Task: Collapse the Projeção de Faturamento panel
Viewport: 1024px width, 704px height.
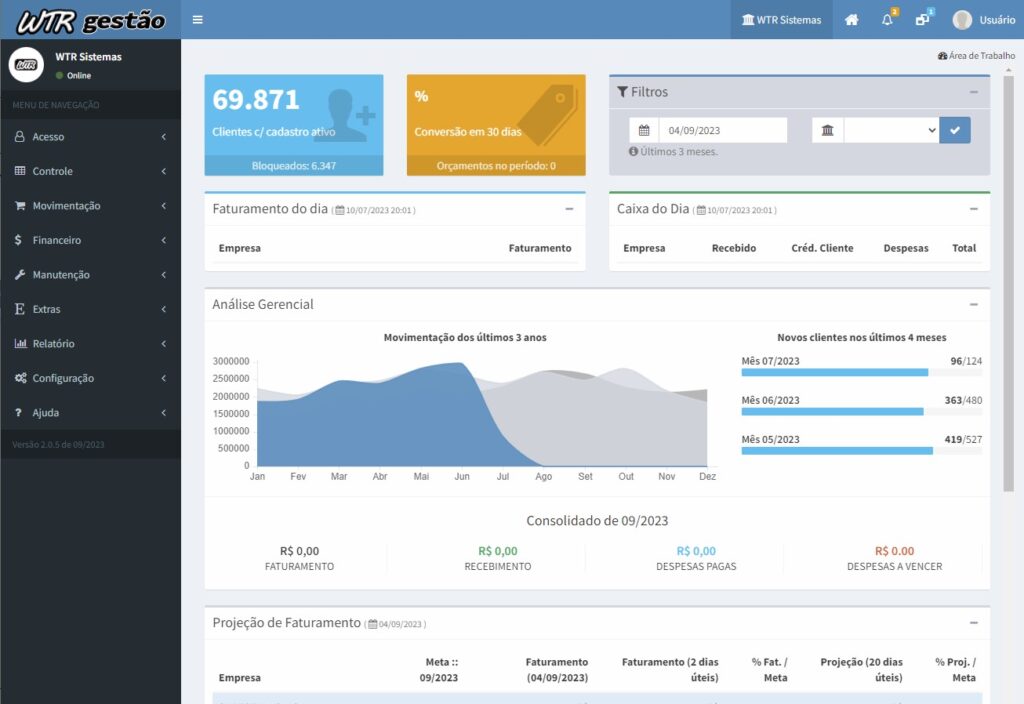Action: point(974,623)
